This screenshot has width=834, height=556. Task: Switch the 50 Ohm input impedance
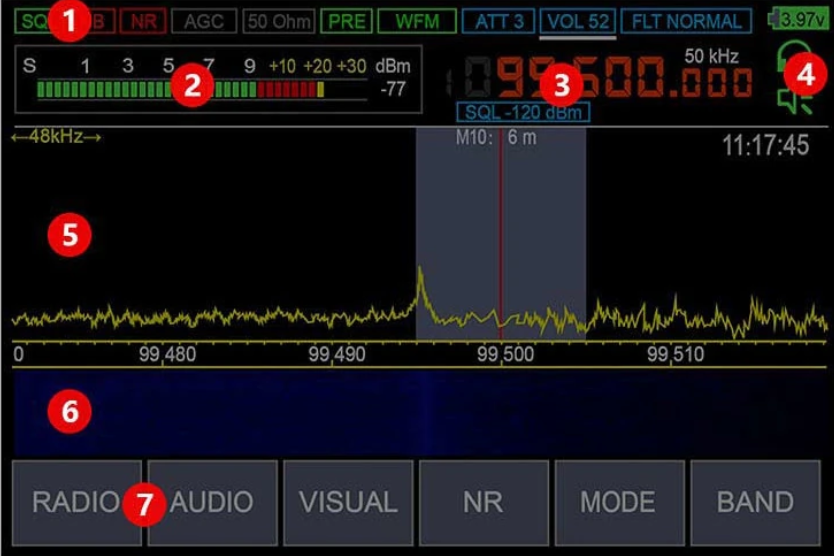tap(280, 21)
